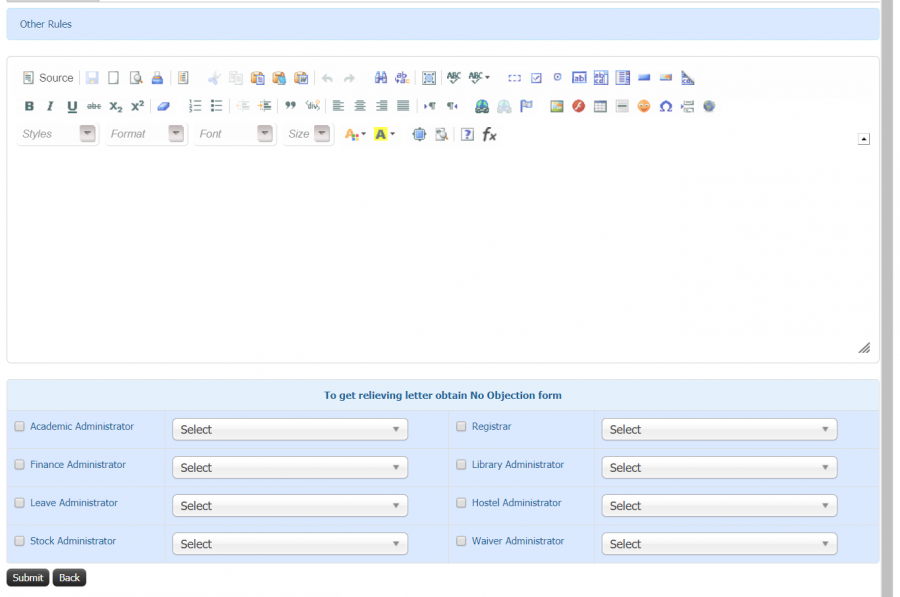Toggle Italic formatting
Image resolution: width=900 pixels, height=597 pixels.
click(x=51, y=106)
